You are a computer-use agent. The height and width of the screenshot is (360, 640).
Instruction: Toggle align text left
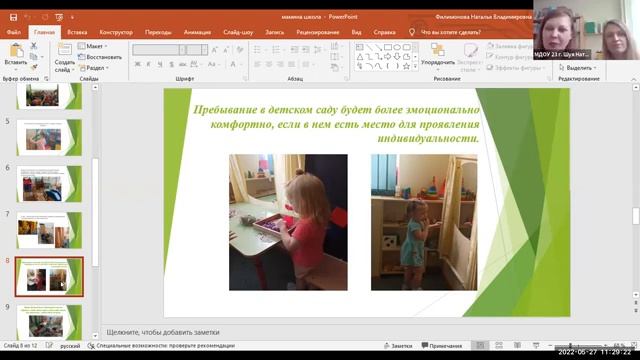(x=257, y=64)
